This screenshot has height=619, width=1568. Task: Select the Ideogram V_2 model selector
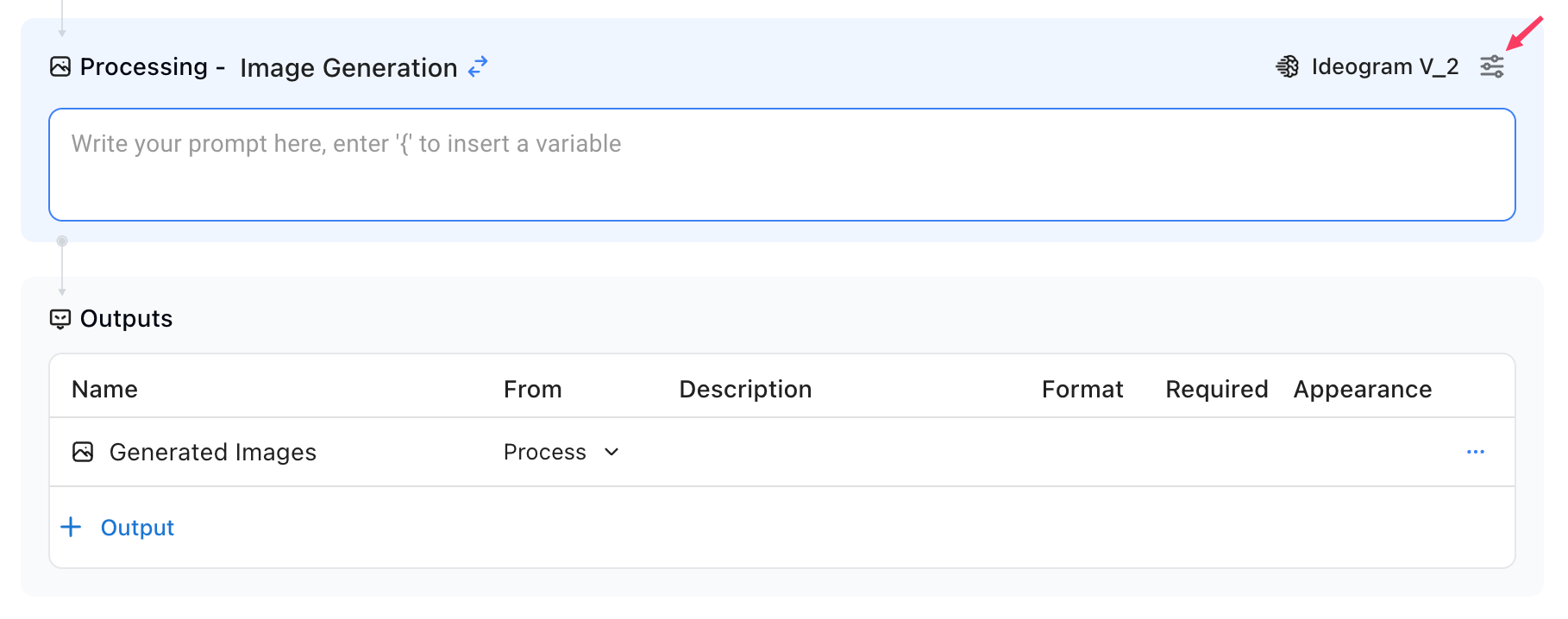click(1383, 66)
